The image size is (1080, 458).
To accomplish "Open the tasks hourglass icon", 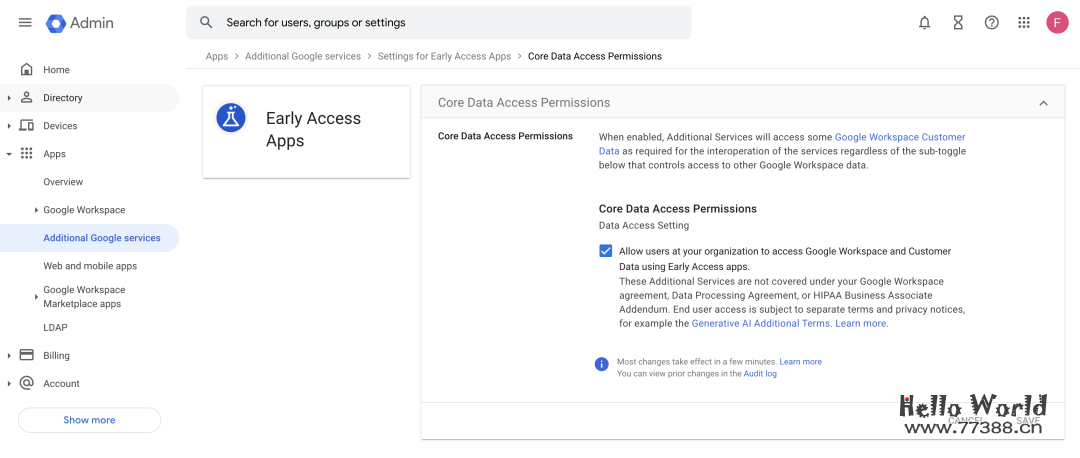I will coord(958,23).
